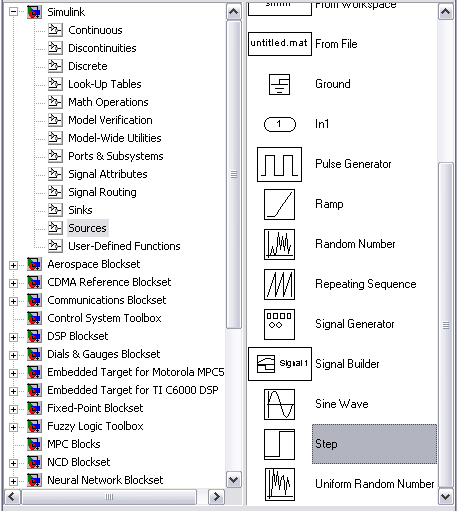This screenshot has height=511, width=458.
Task: Click the Uniform Random Number label
Action: point(375,484)
